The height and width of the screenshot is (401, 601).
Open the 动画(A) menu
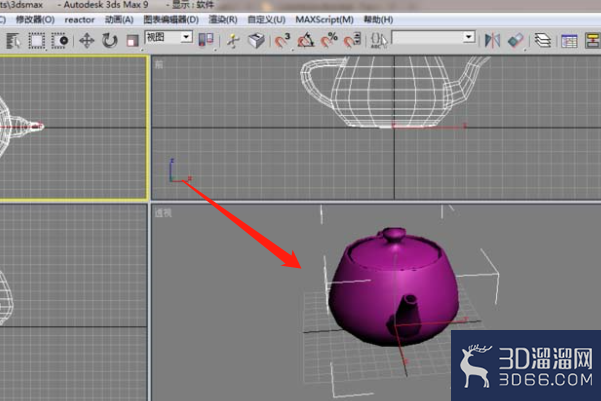(x=119, y=20)
